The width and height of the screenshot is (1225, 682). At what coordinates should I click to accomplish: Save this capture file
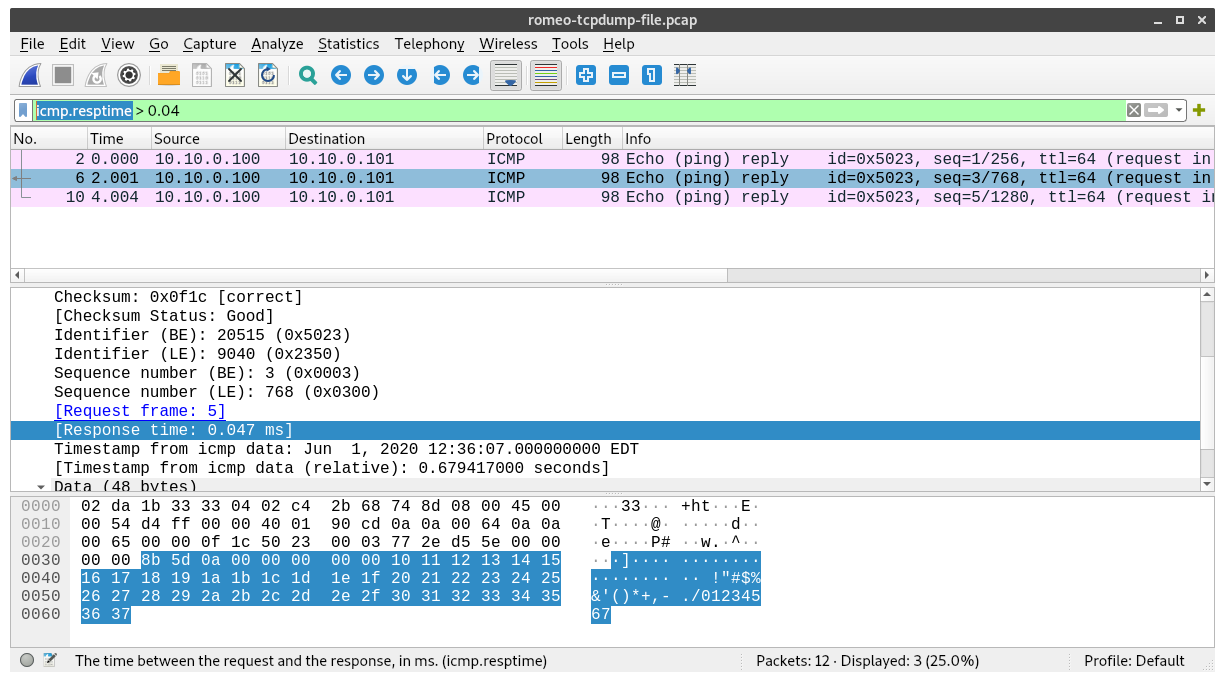(x=202, y=75)
